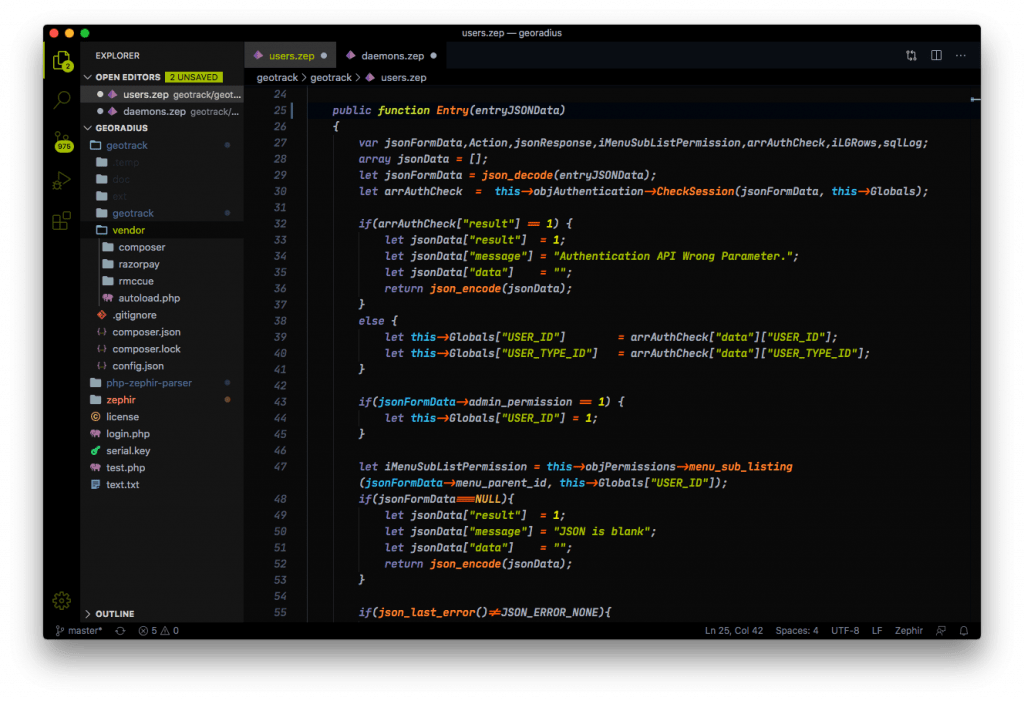Switch to the daemons.zep tab
This screenshot has width=1024, height=701.
[392, 56]
